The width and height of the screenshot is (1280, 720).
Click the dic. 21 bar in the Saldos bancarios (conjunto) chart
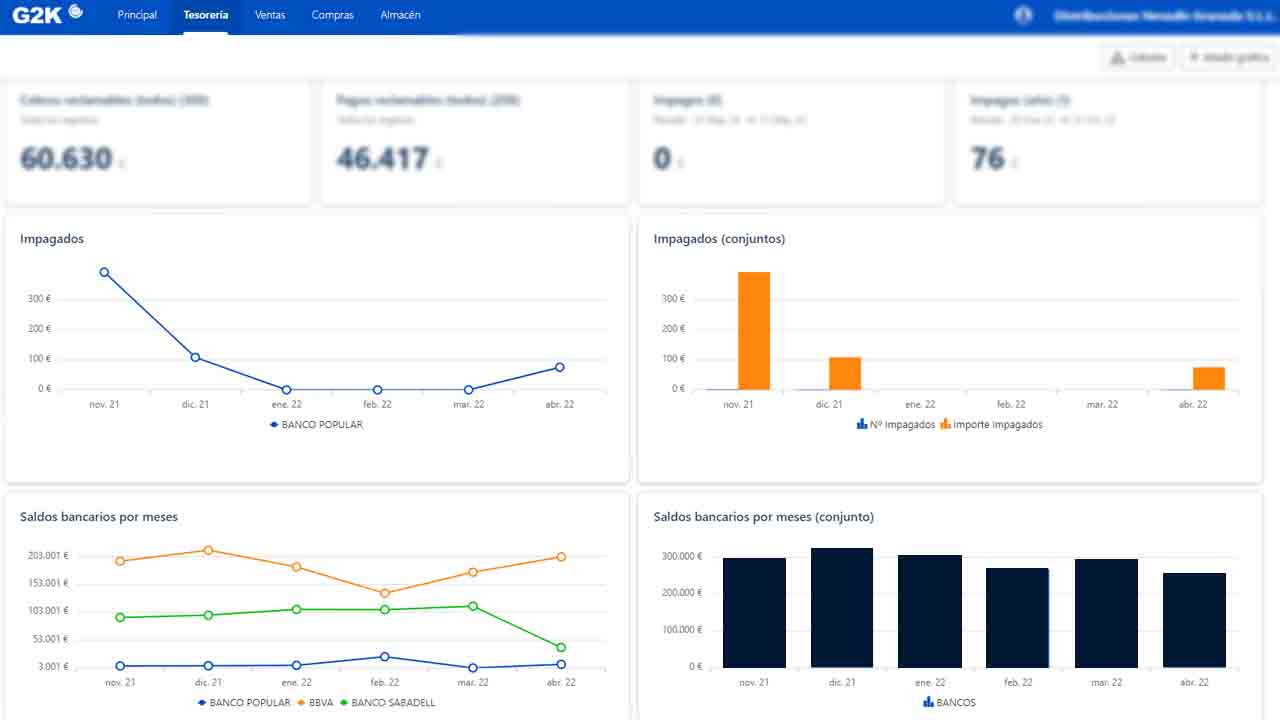842,608
